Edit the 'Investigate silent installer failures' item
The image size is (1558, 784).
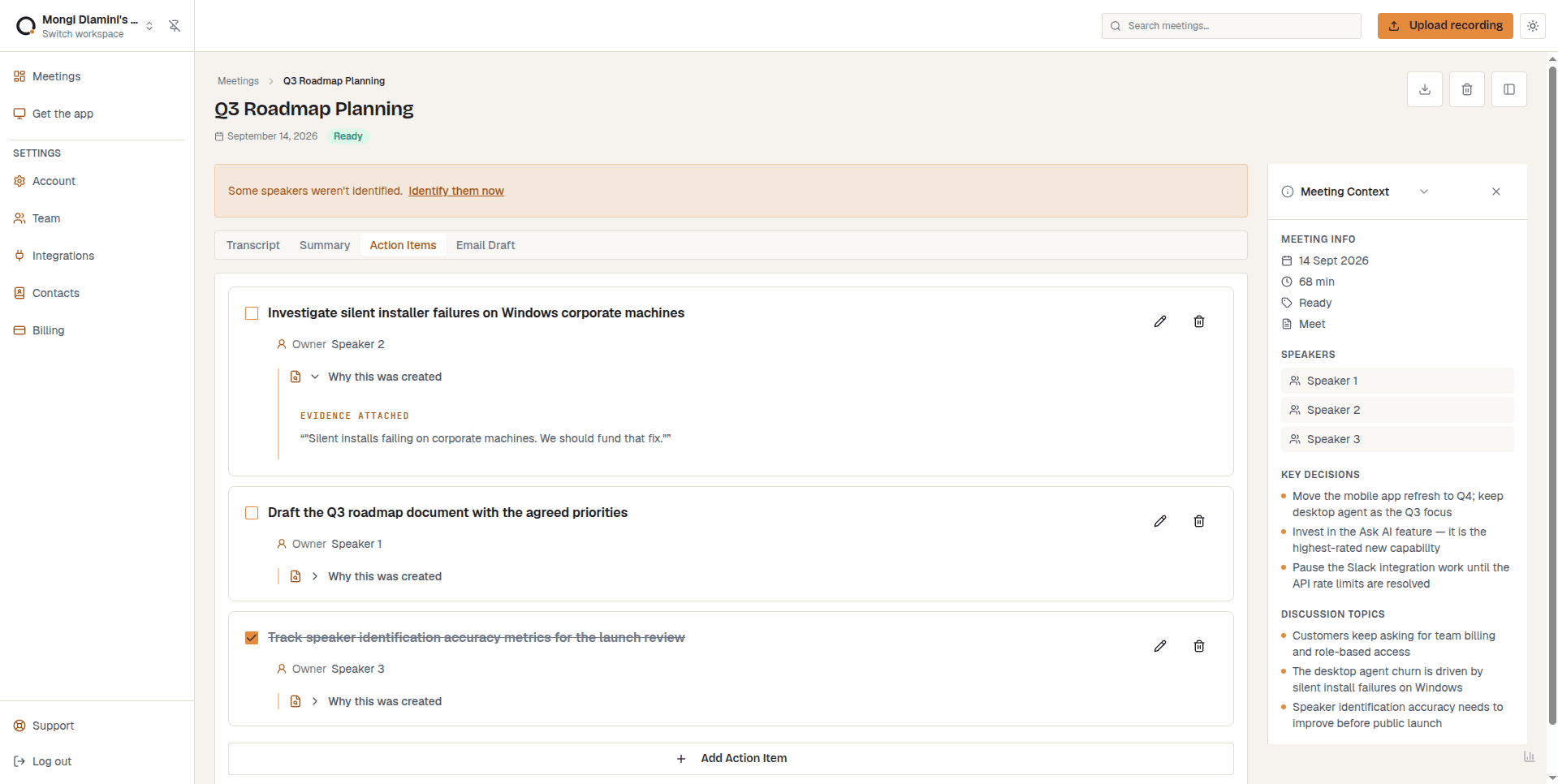[1159, 321]
